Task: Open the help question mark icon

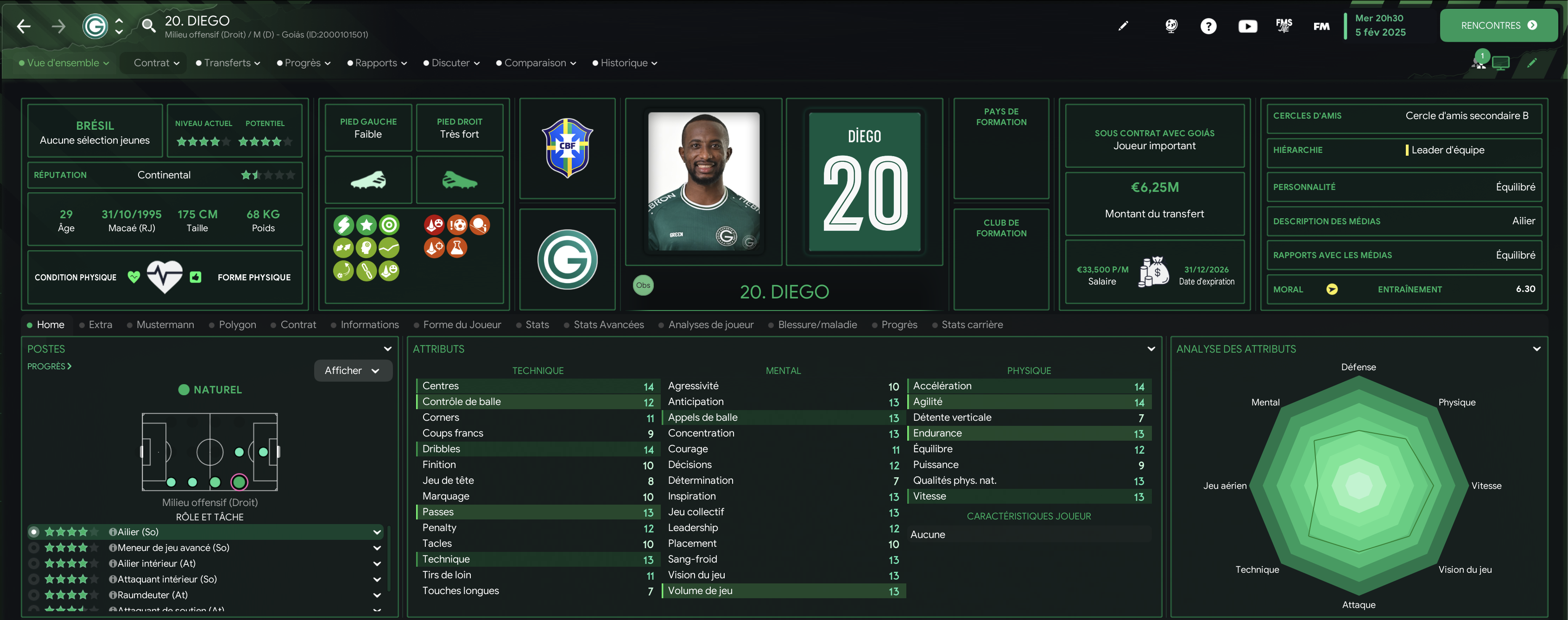Action: click(1208, 26)
